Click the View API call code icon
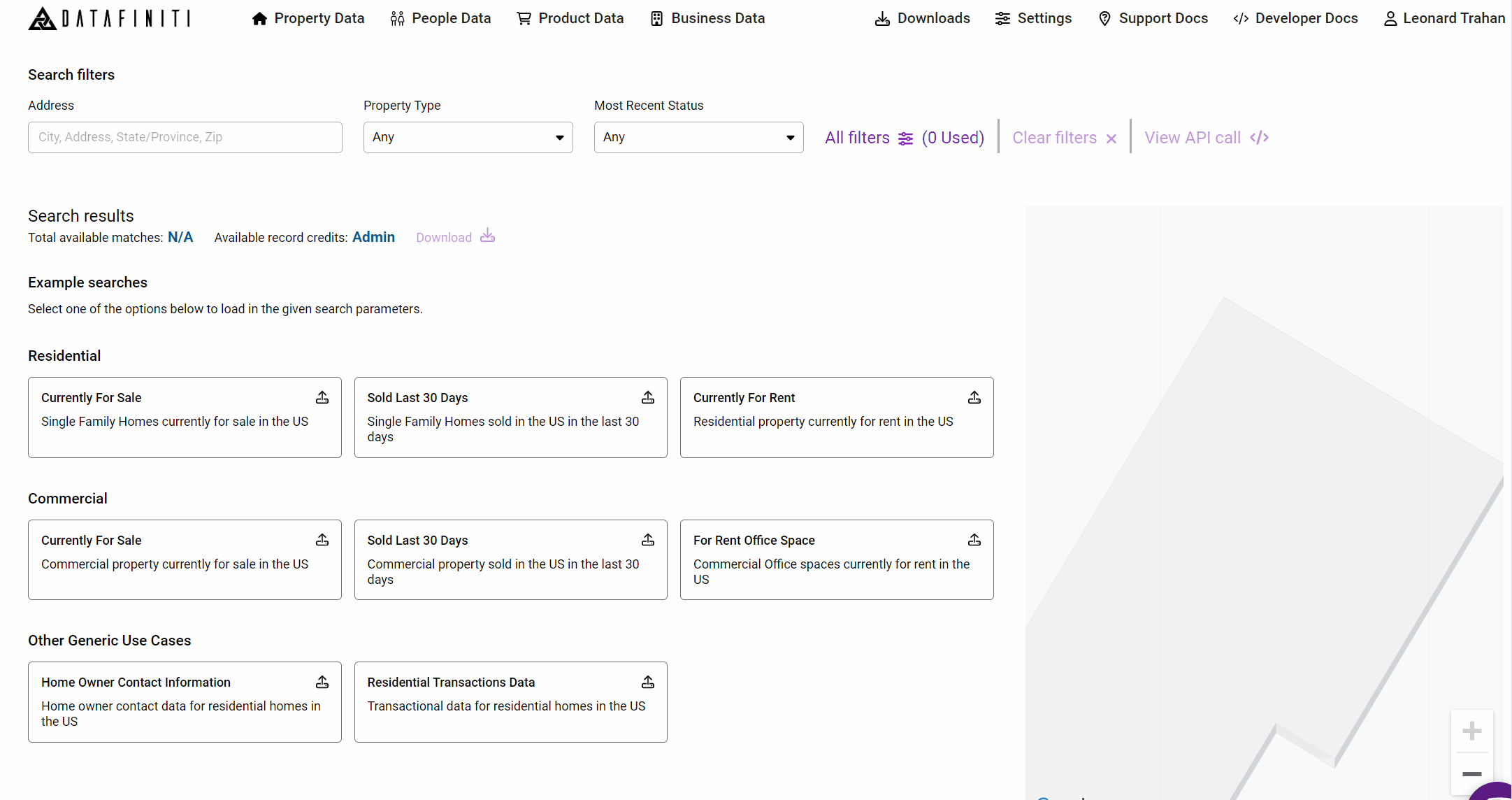Image resolution: width=1512 pixels, height=800 pixels. pyautogui.click(x=1259, y=138)
